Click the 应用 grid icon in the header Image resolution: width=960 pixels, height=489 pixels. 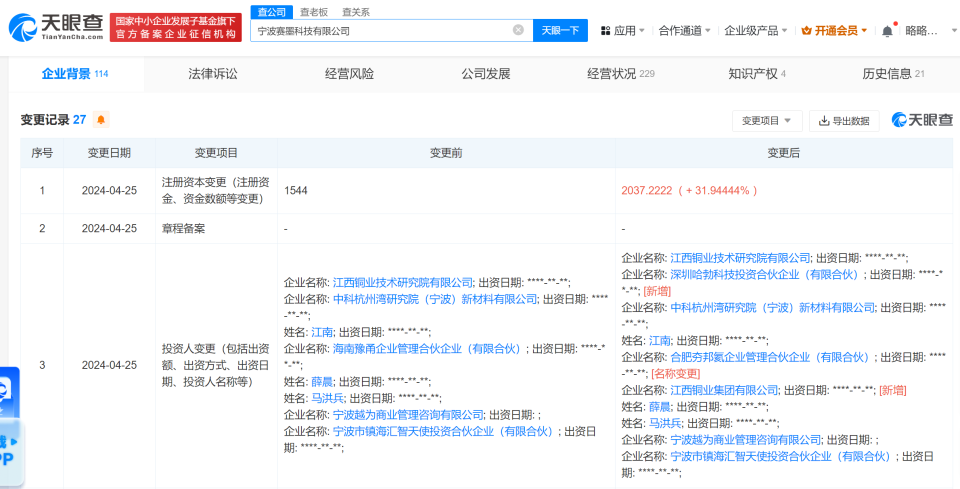(606, 31)
